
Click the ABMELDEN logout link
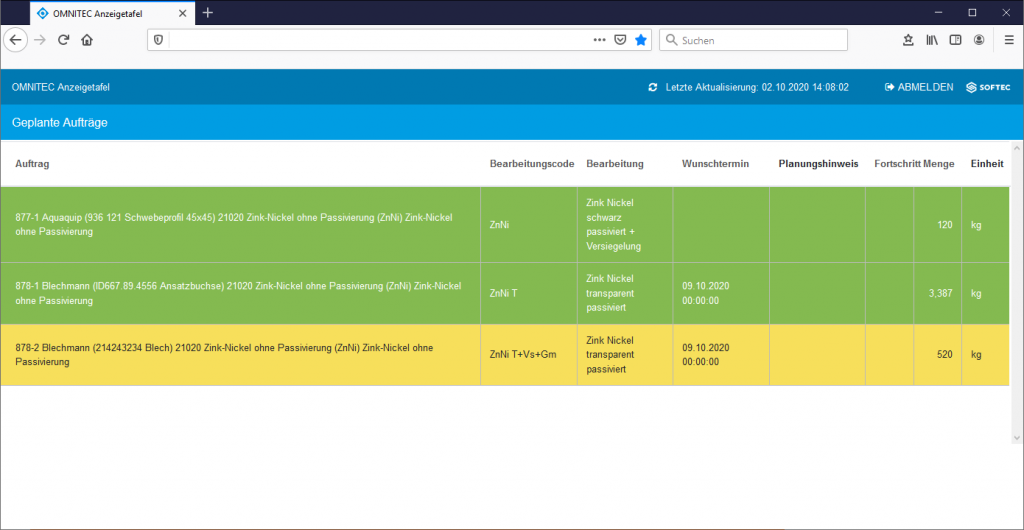pos(919,87)
